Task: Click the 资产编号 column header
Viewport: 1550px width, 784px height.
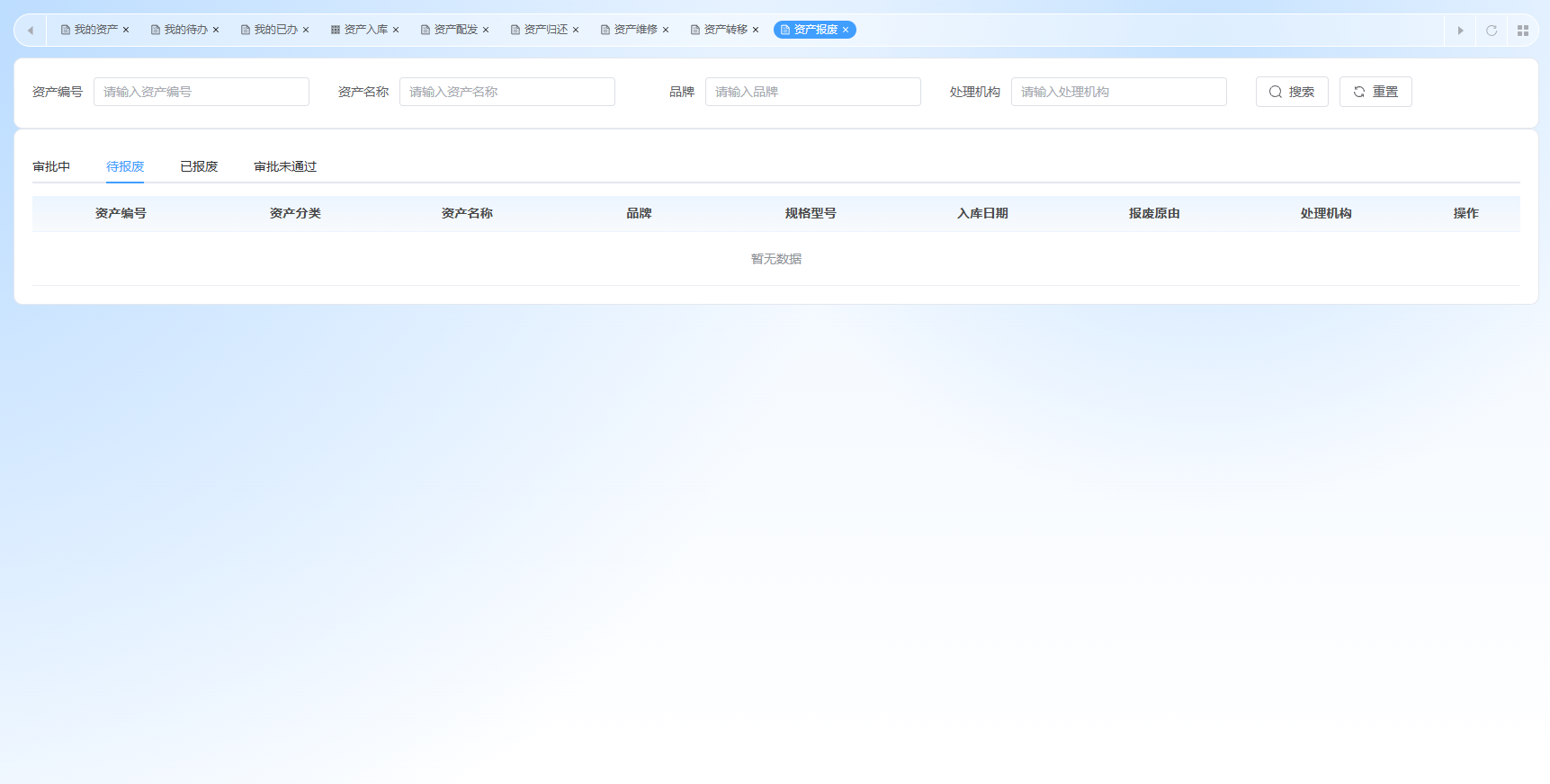Action: (121, 213)
